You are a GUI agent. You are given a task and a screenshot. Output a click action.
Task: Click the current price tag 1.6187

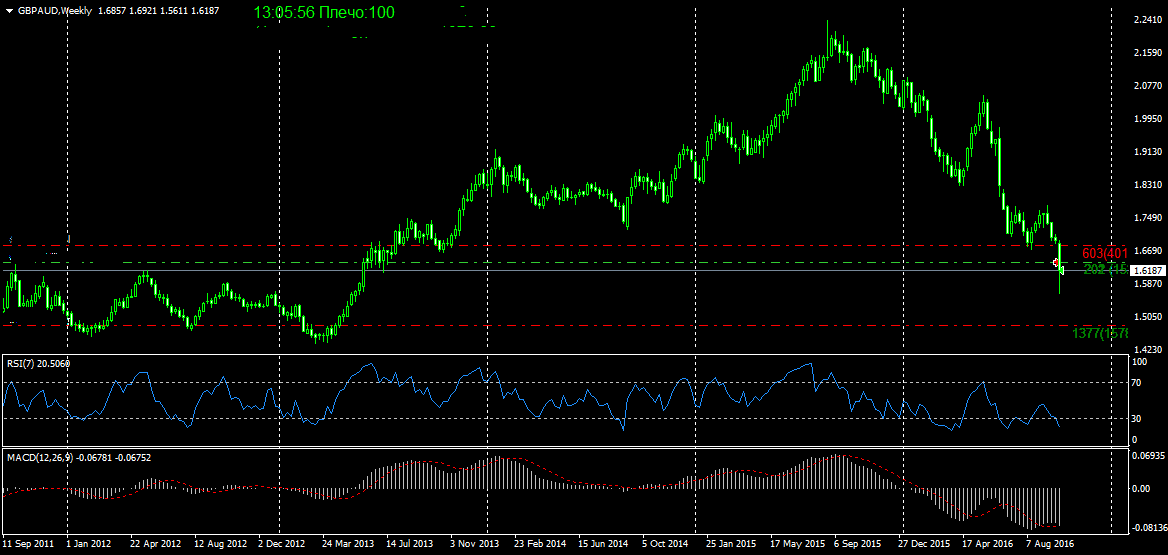[1148, 270]
